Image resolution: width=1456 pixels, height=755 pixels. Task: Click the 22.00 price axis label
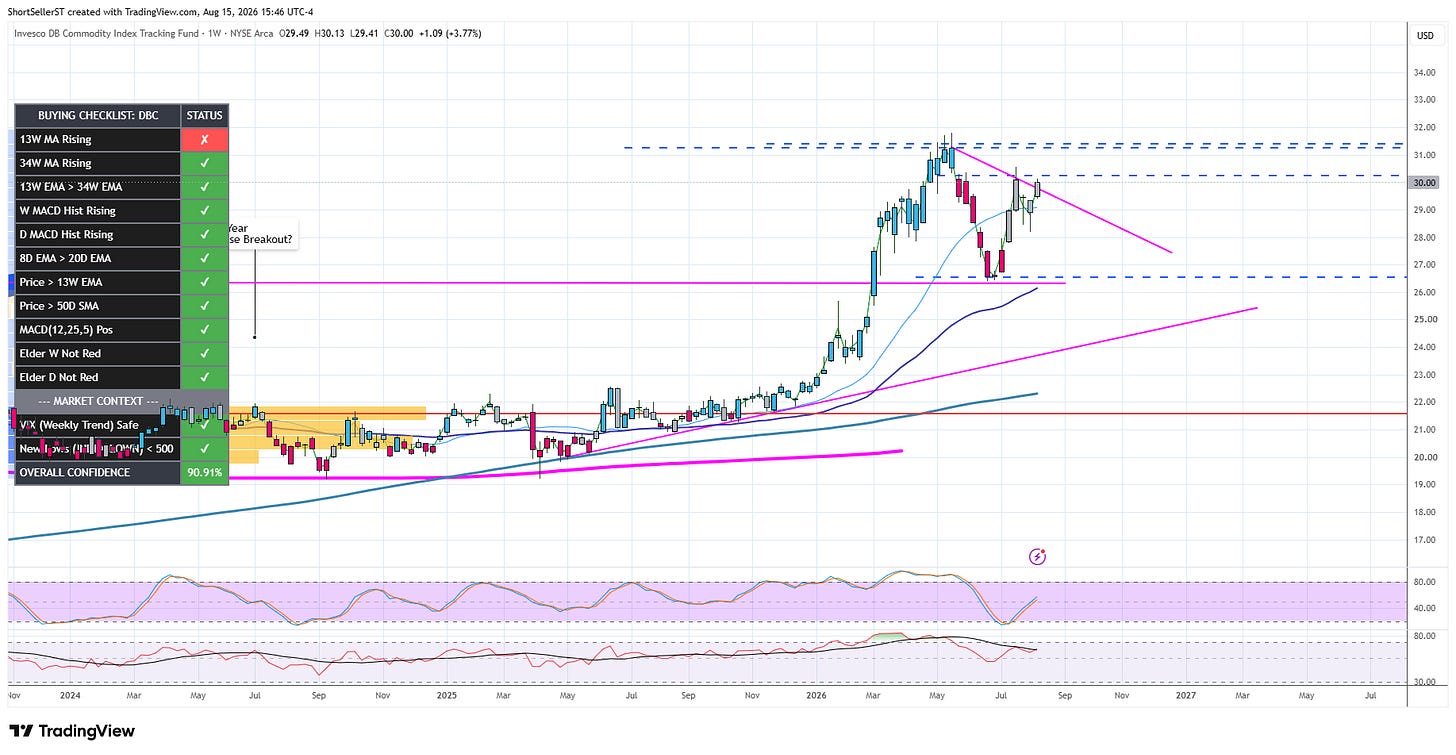tap(1425, 403)
